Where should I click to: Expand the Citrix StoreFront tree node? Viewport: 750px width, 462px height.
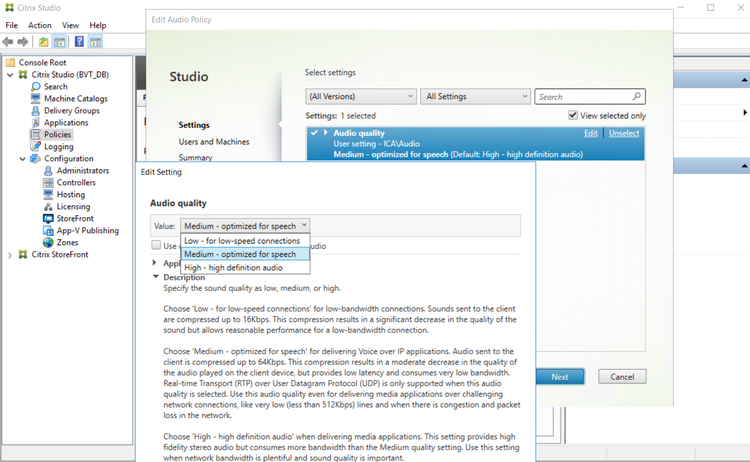[x=10, y=255]
